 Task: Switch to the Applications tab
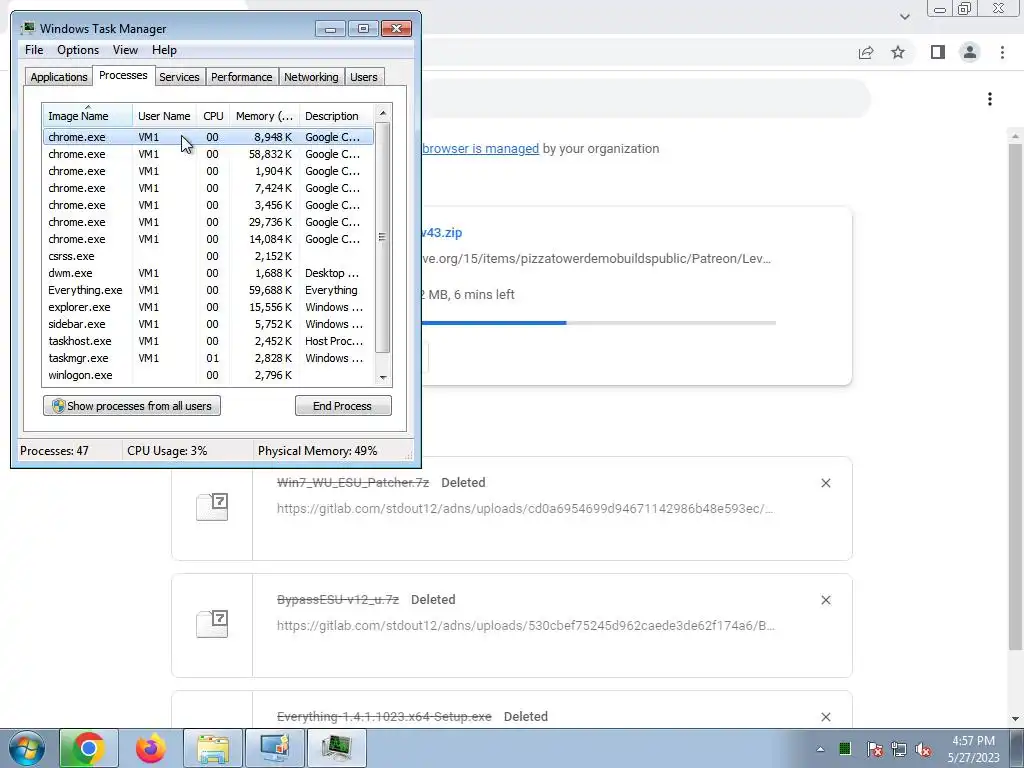pos(59,77)
